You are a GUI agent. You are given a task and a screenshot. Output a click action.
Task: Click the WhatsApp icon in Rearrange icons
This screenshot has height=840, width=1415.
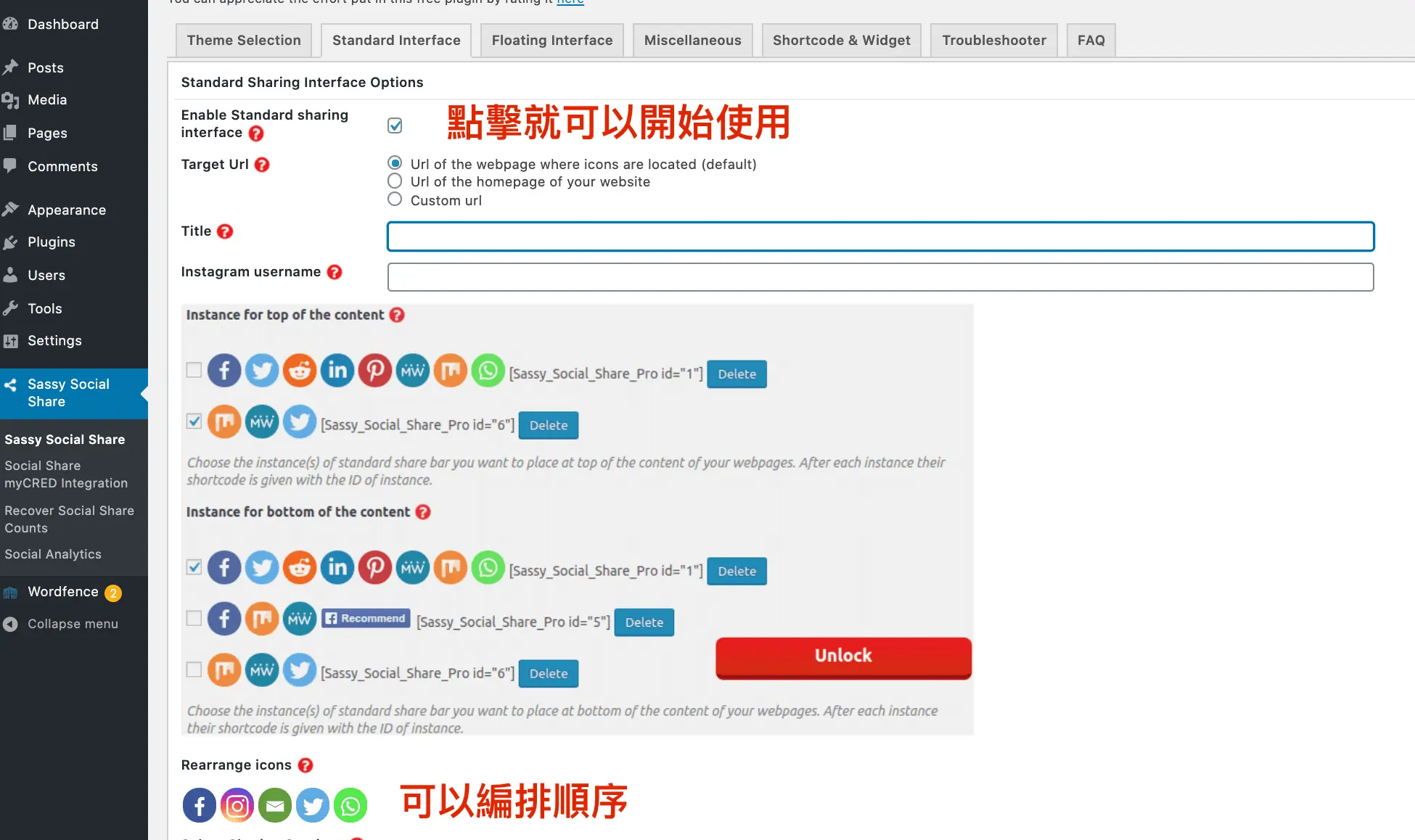(x=350, y=805)
